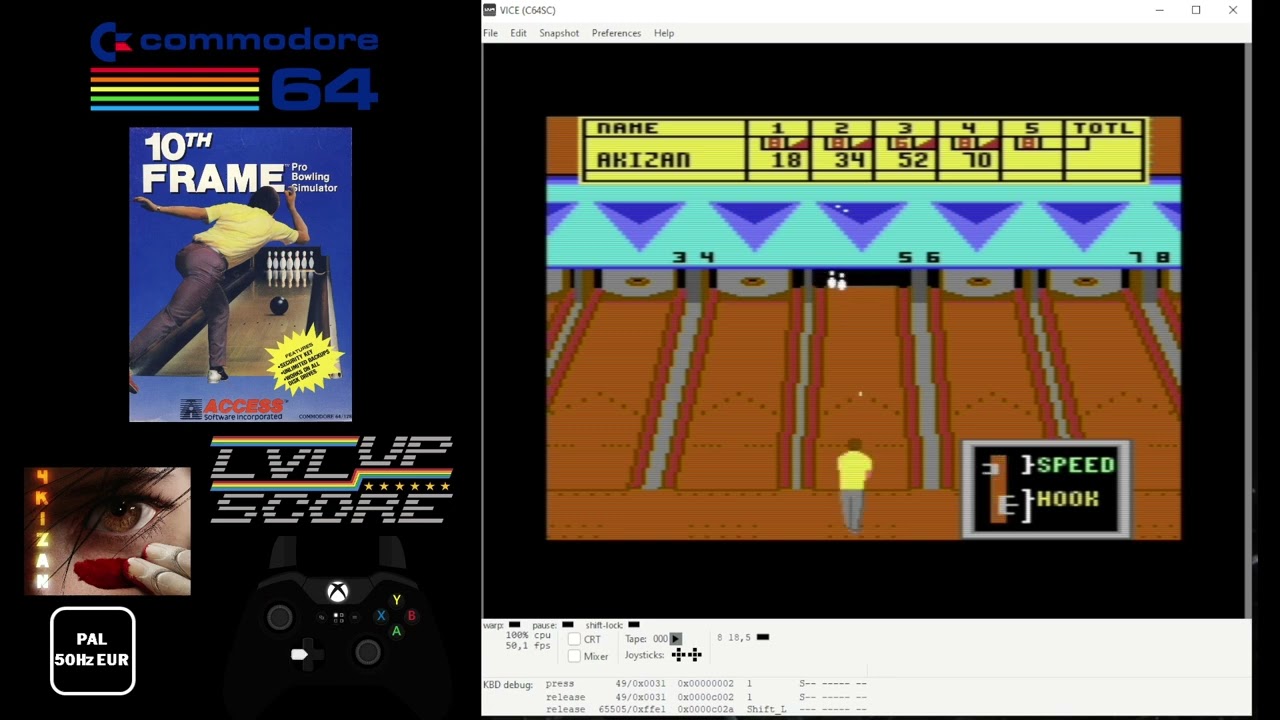Image resolution: width=1280 pixels, height=720 pixels.
Task: Click the A button on controller graphic
Action: pos(396,631)
